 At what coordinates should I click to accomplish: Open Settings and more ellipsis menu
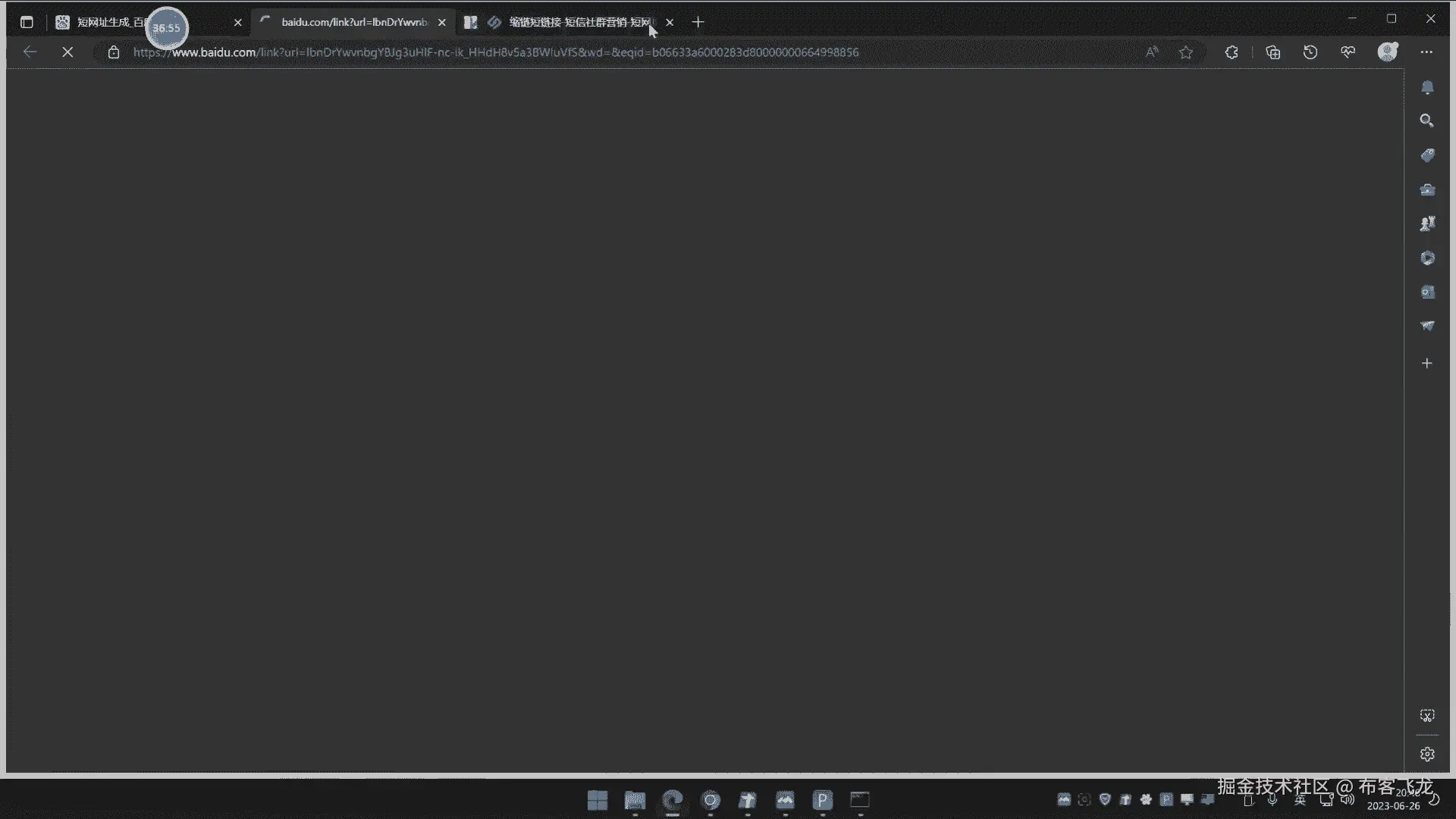(1426, 52)
